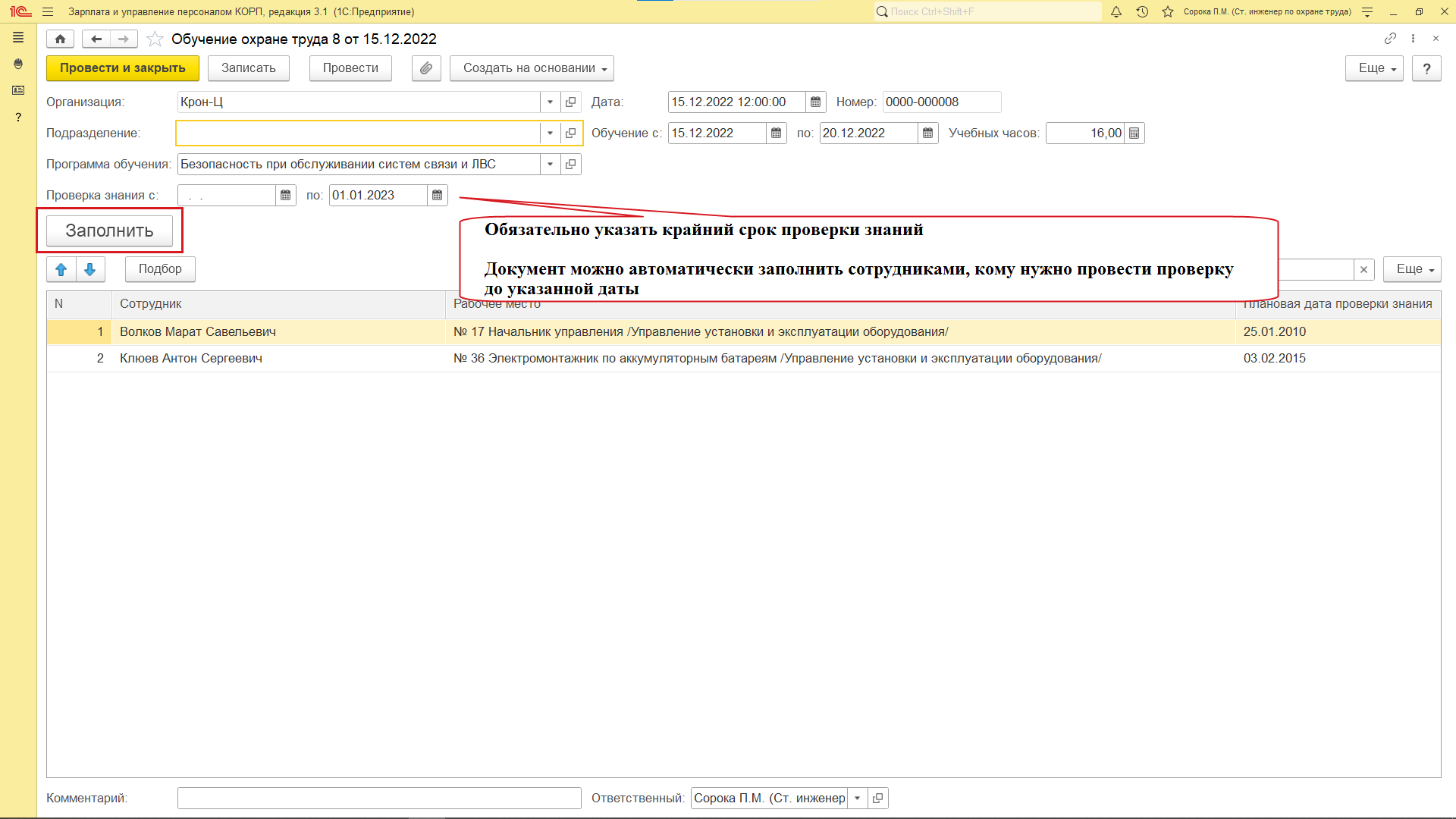This screenshot has width=1456, height=819.
Task: Open calendar picker for Дата field
Action: [815, 102]
